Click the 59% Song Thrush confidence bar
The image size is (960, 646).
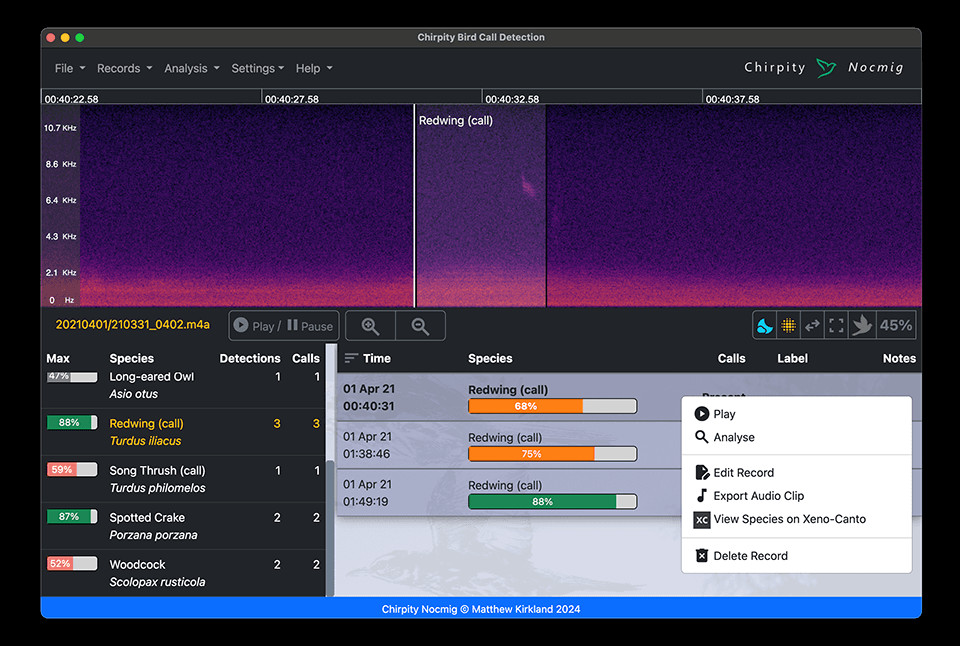(x=72, y=470)
